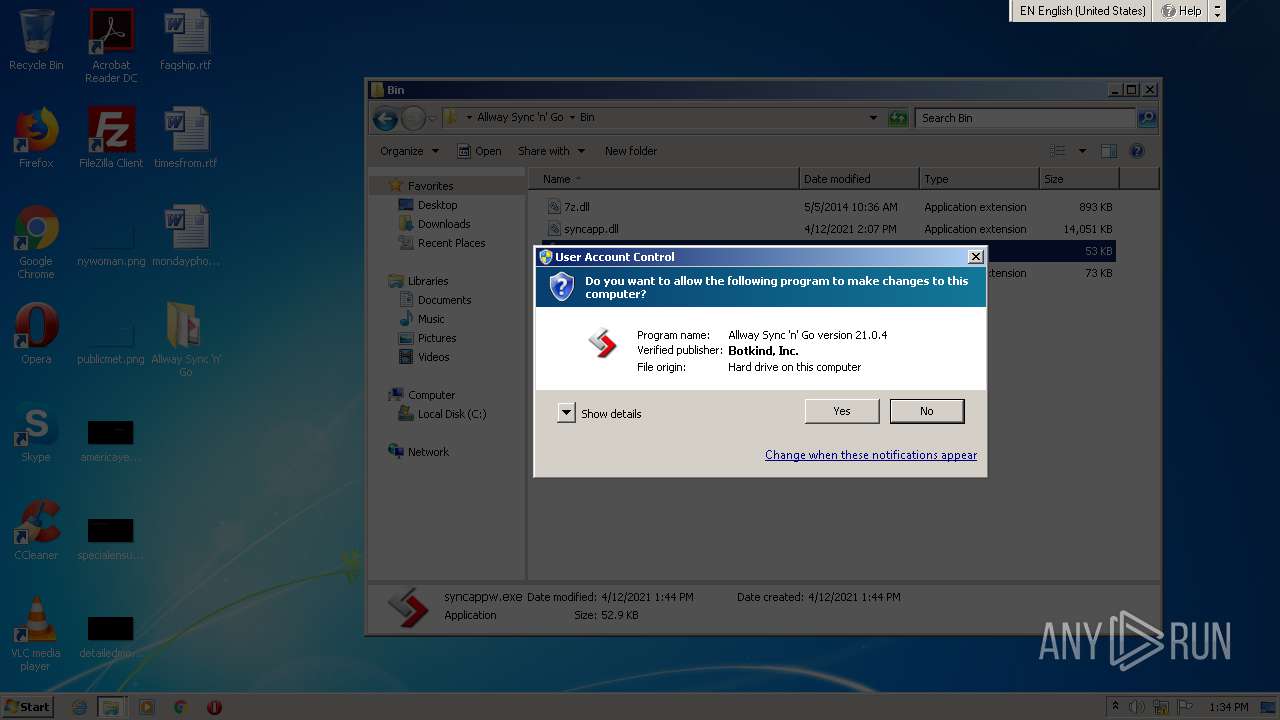Select nywoman.png desktop file

[x=111, y=244]
